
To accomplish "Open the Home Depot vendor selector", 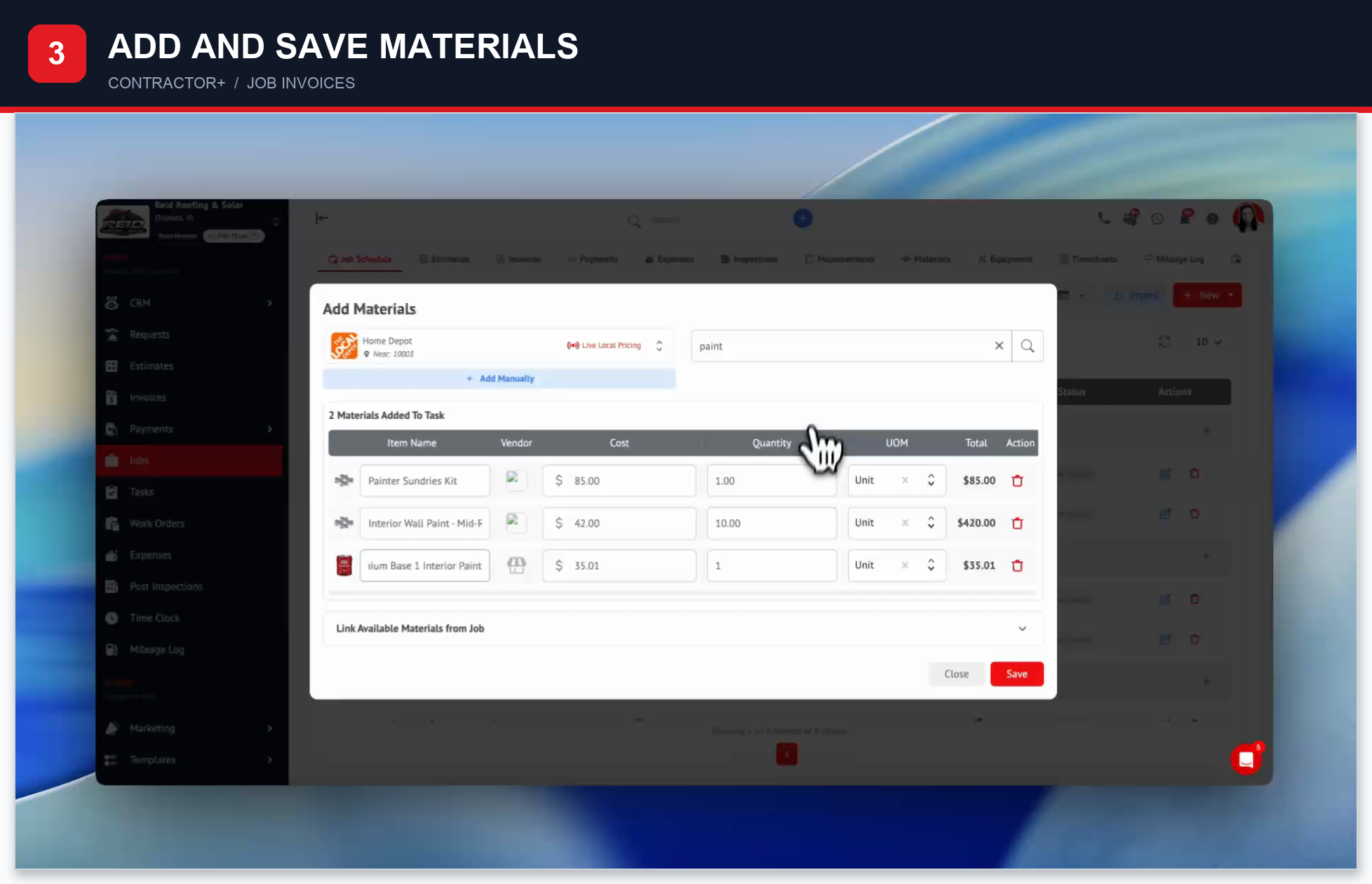I will click(x=499, y=346).
